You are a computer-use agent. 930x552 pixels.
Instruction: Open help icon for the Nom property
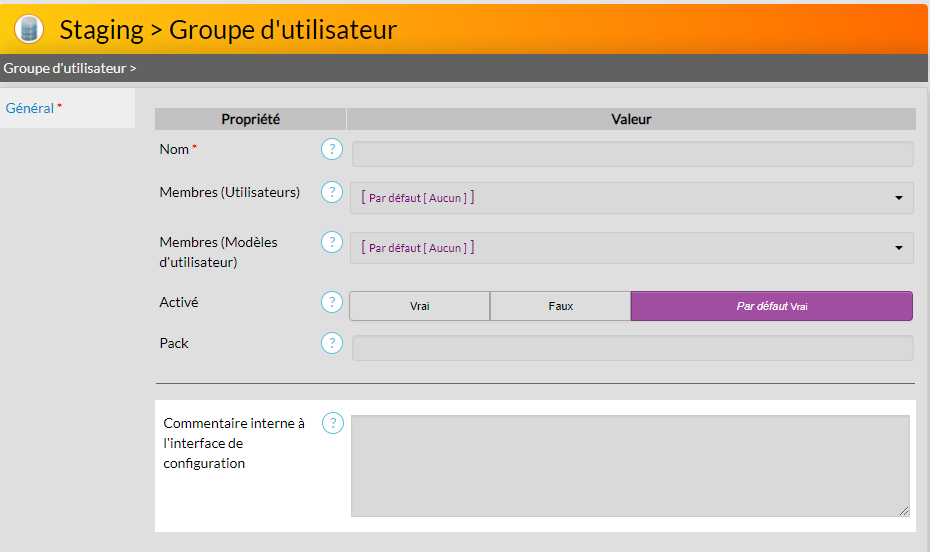point(332,150)
